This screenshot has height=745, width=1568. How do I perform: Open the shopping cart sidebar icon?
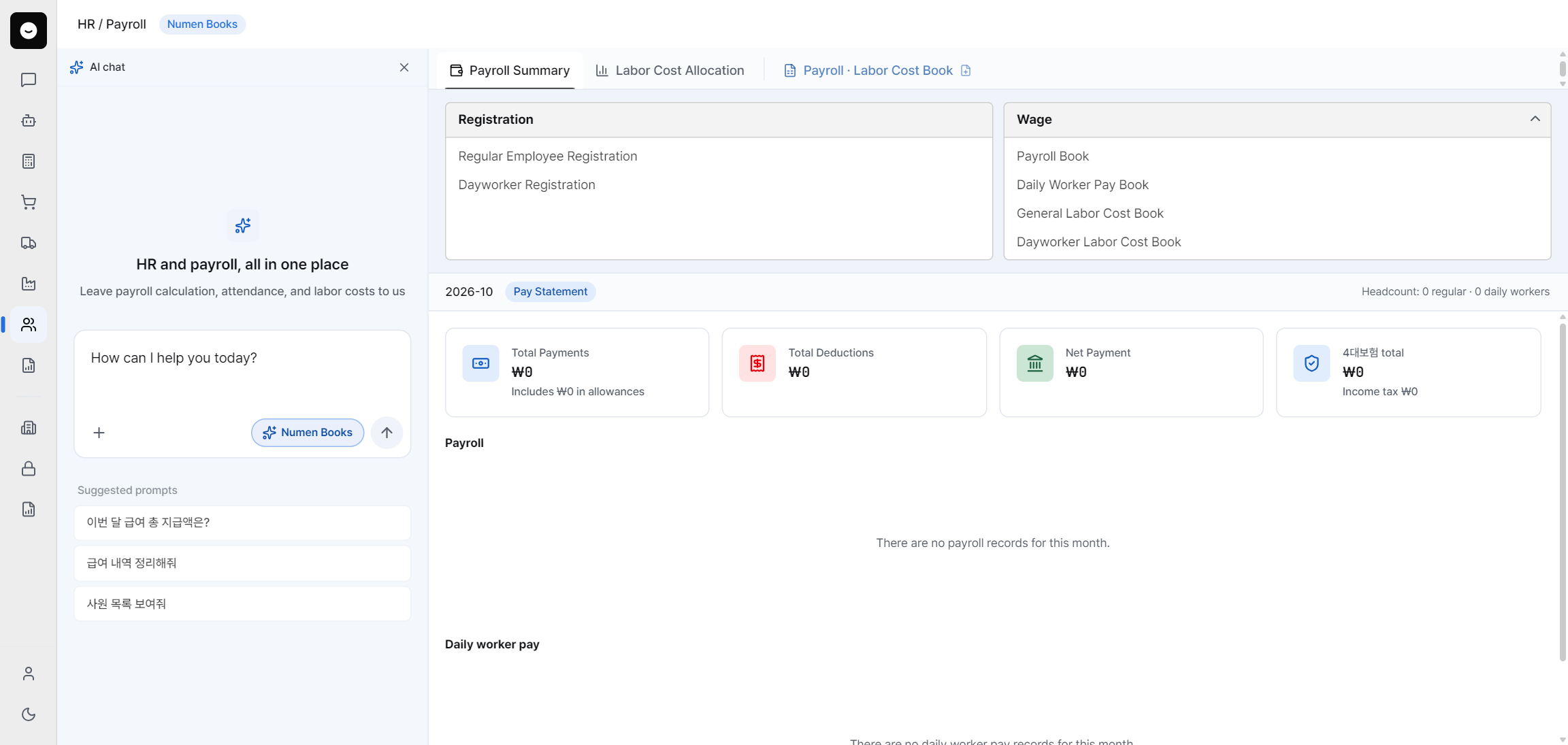tap(29, 202)
